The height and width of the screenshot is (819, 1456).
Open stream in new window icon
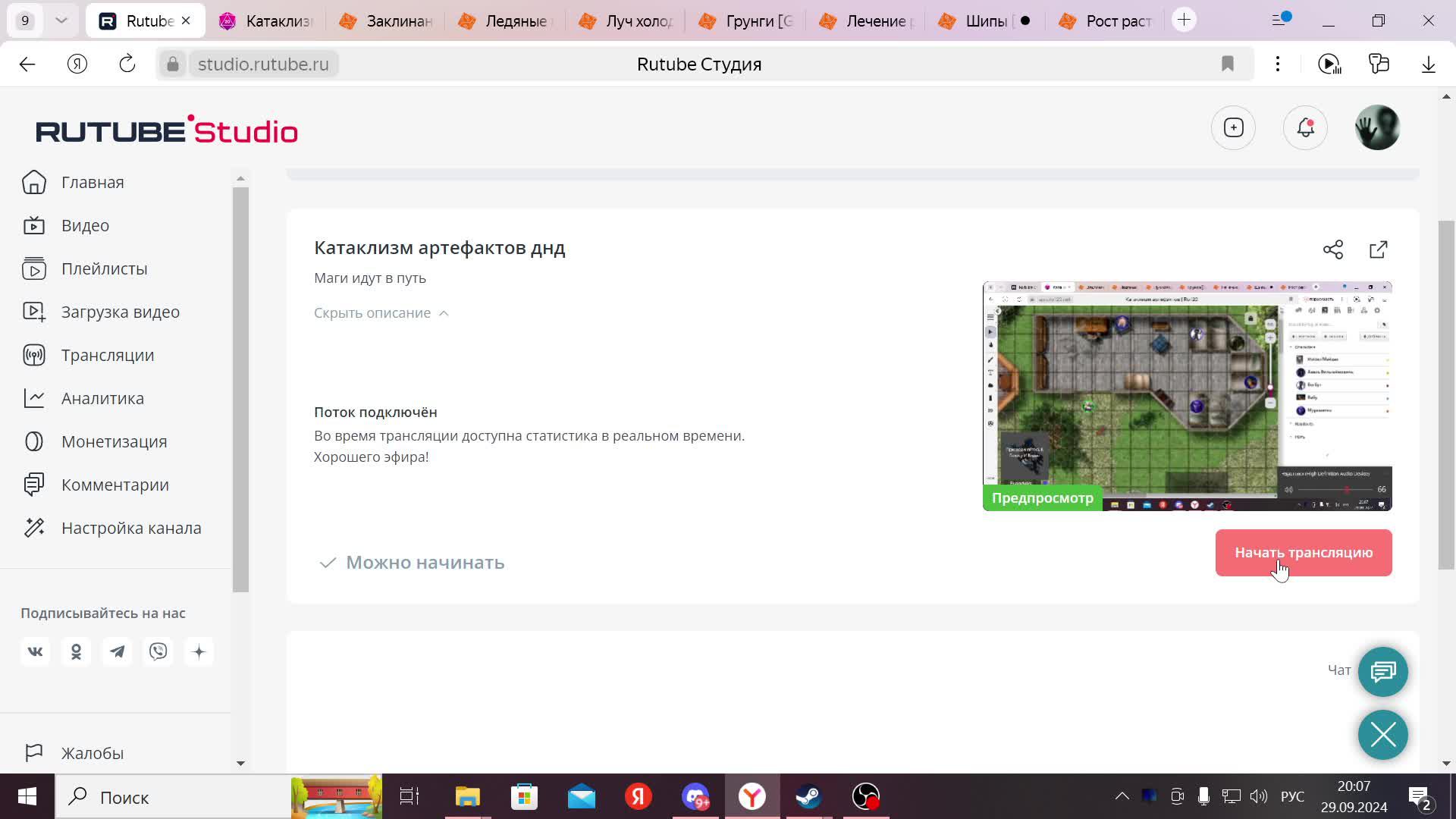(x=1378, y=249)
